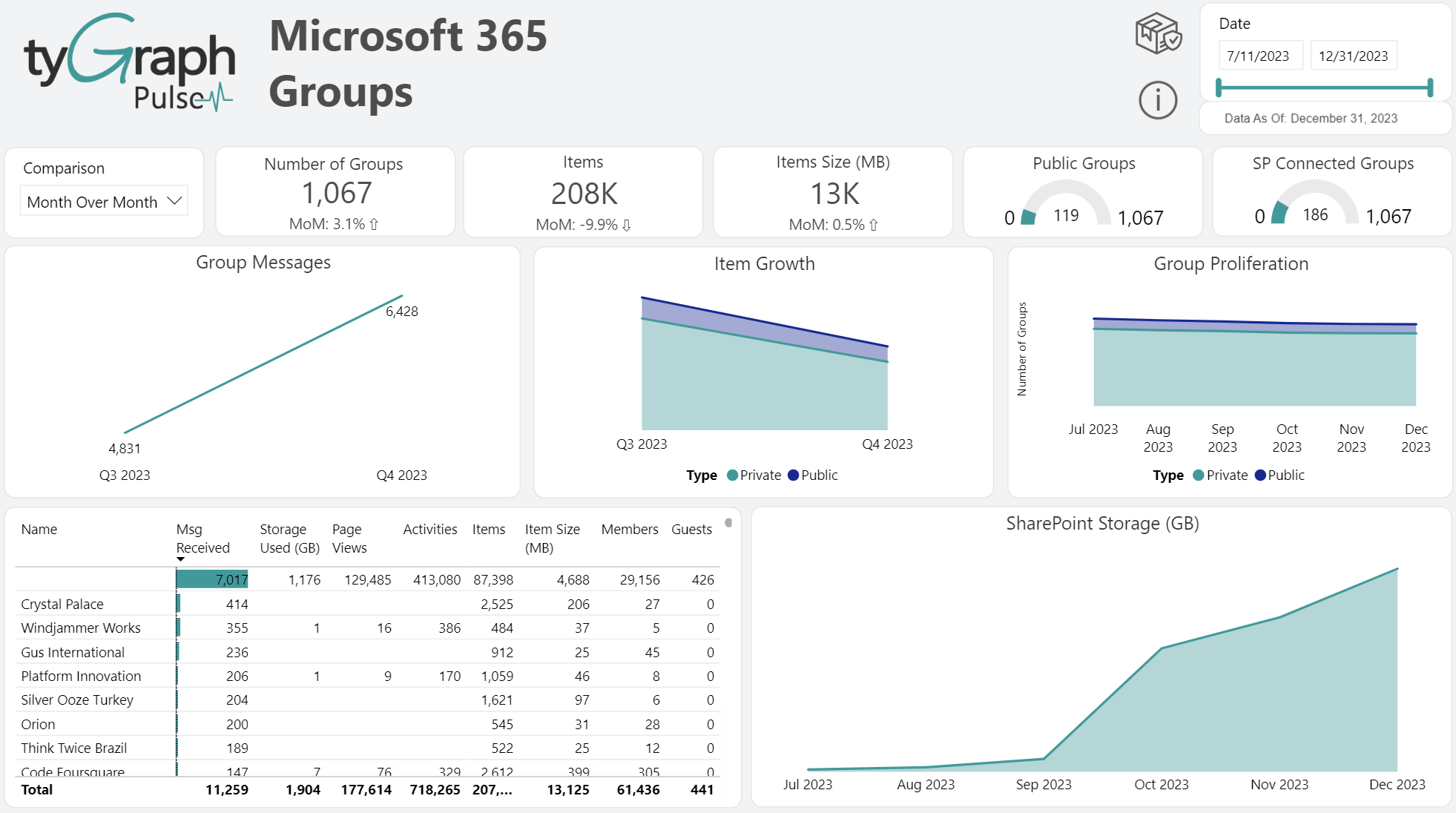Select the Crystal Palace row in the table
The image size is (1456, 813).
63,604
